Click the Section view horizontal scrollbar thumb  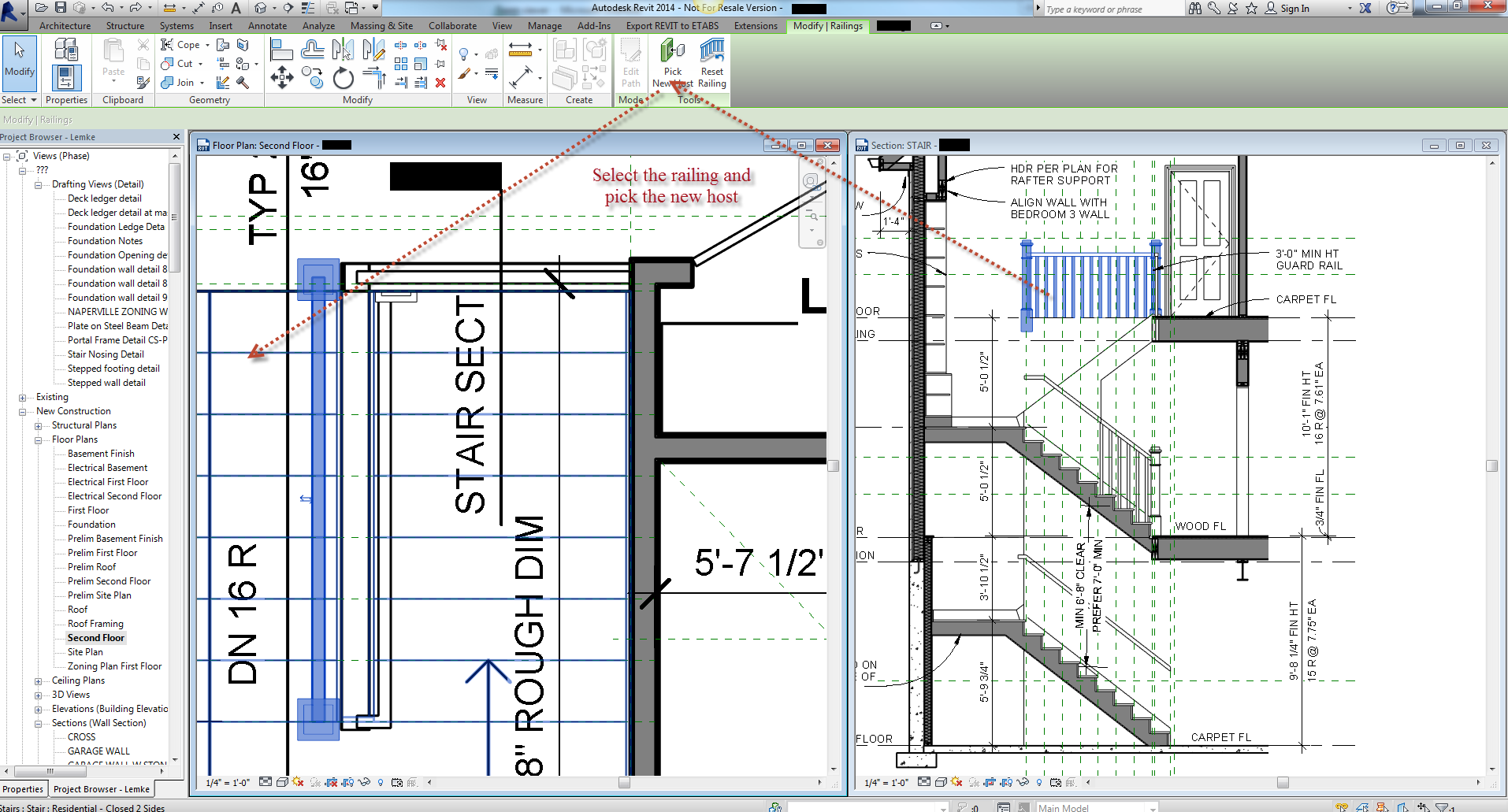pos(1283,783)
